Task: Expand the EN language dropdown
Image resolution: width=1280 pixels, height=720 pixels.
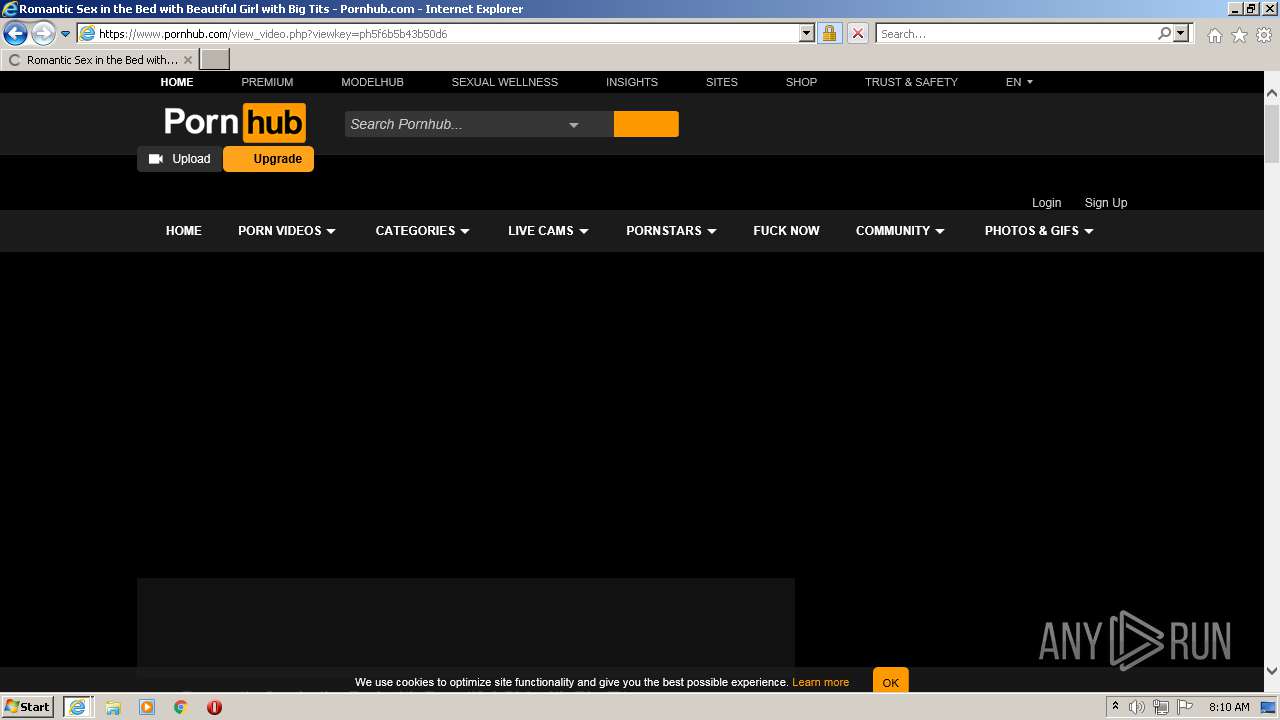Action: point(1019,82)
